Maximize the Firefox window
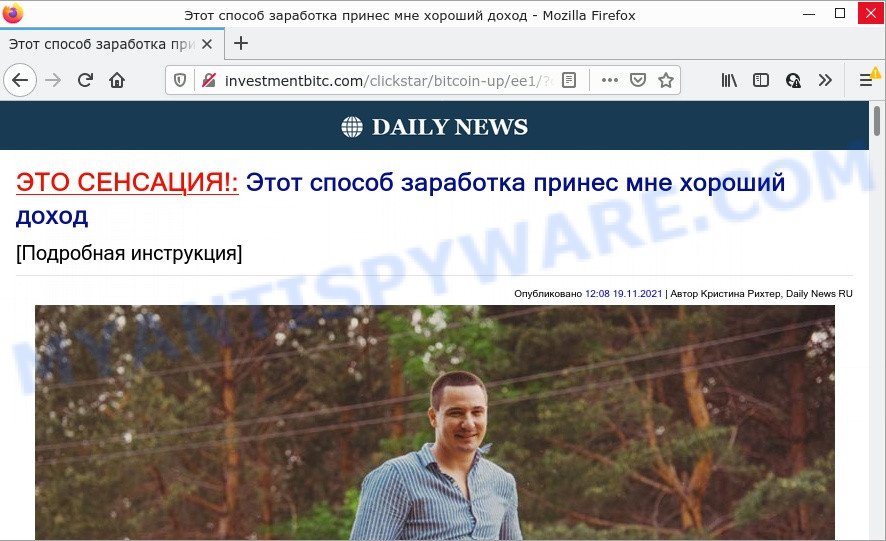This screenshot has height=541, width=886. (x=840, y=14)
